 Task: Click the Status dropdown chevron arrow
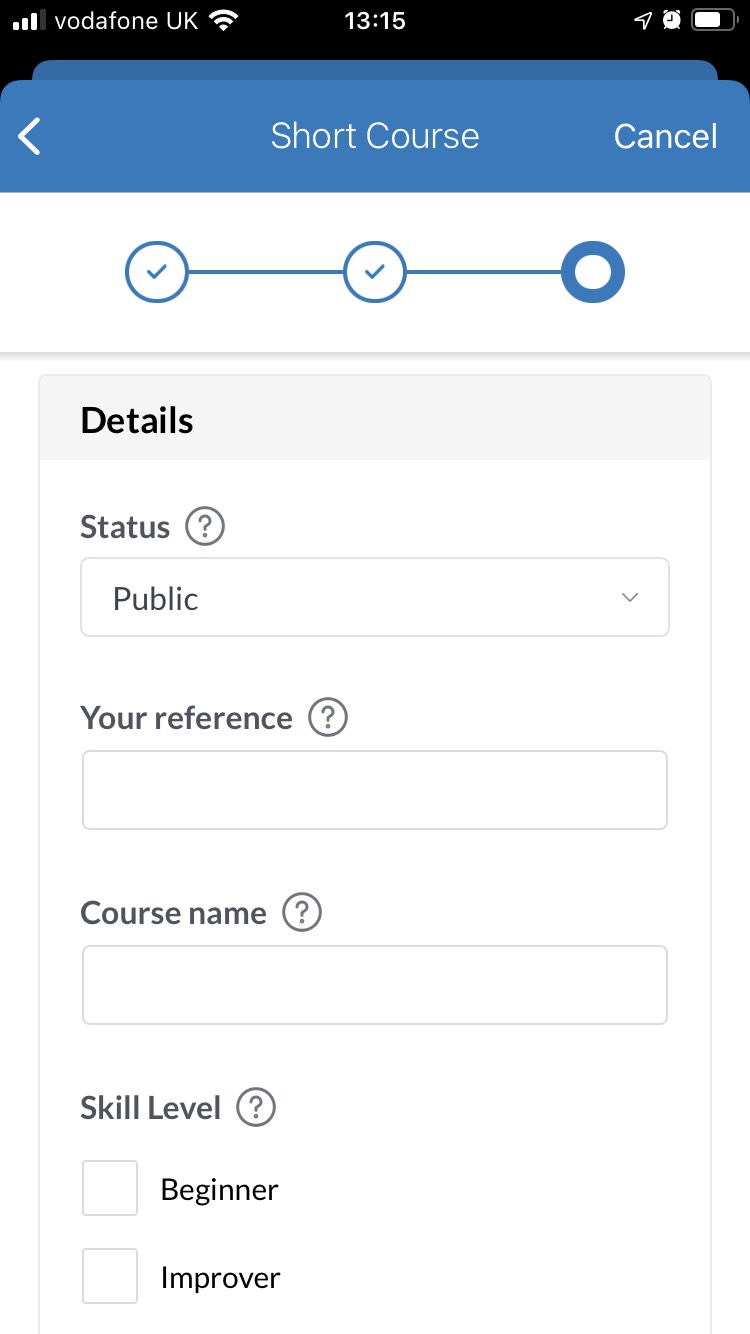[630, 598]
